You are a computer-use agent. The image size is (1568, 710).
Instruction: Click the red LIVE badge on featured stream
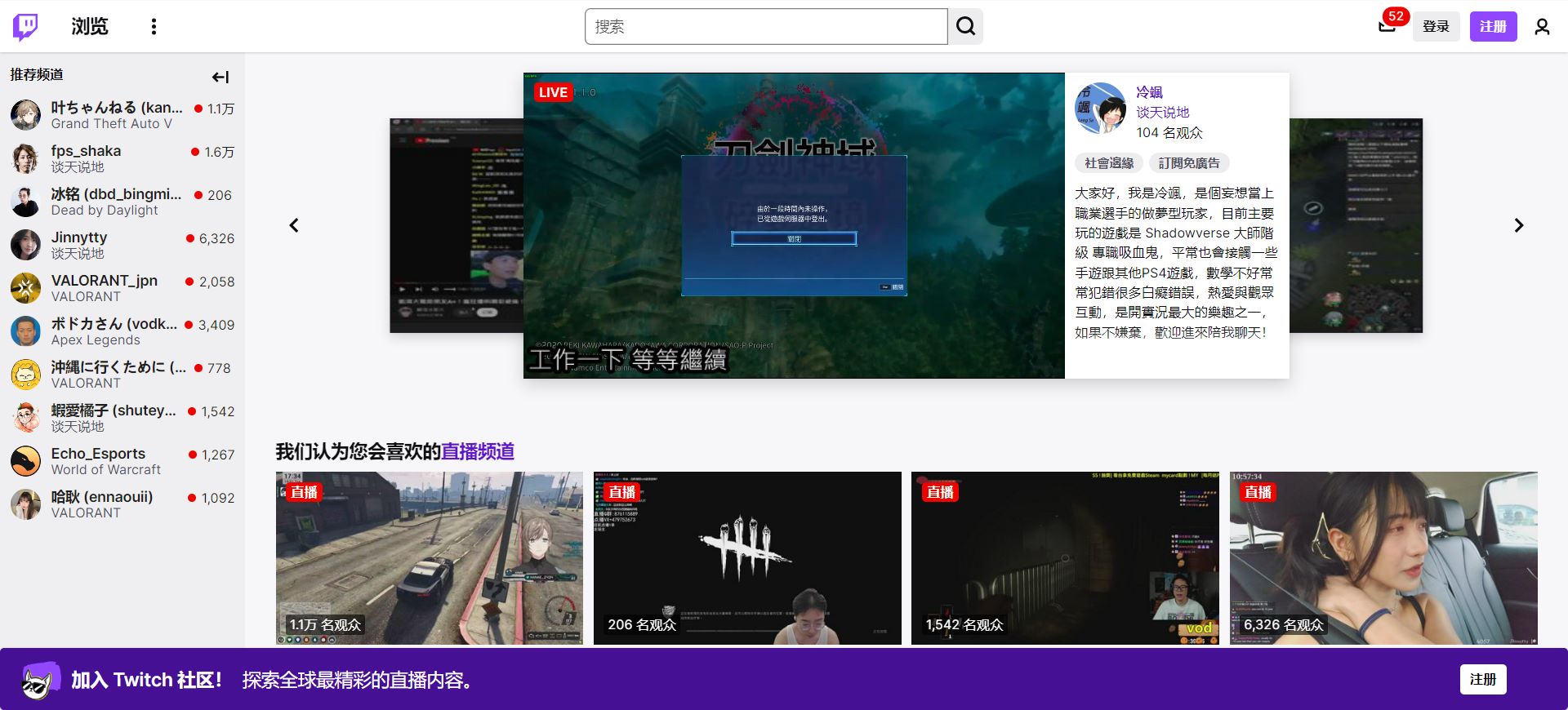pyautogui.click(x=553, y=92)
